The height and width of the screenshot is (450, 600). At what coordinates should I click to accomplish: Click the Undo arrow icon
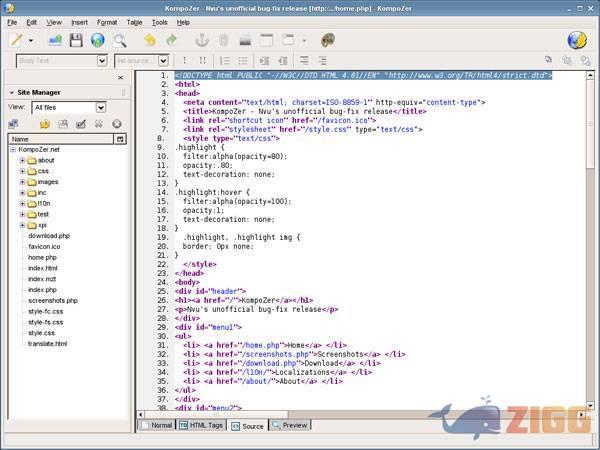149,41
